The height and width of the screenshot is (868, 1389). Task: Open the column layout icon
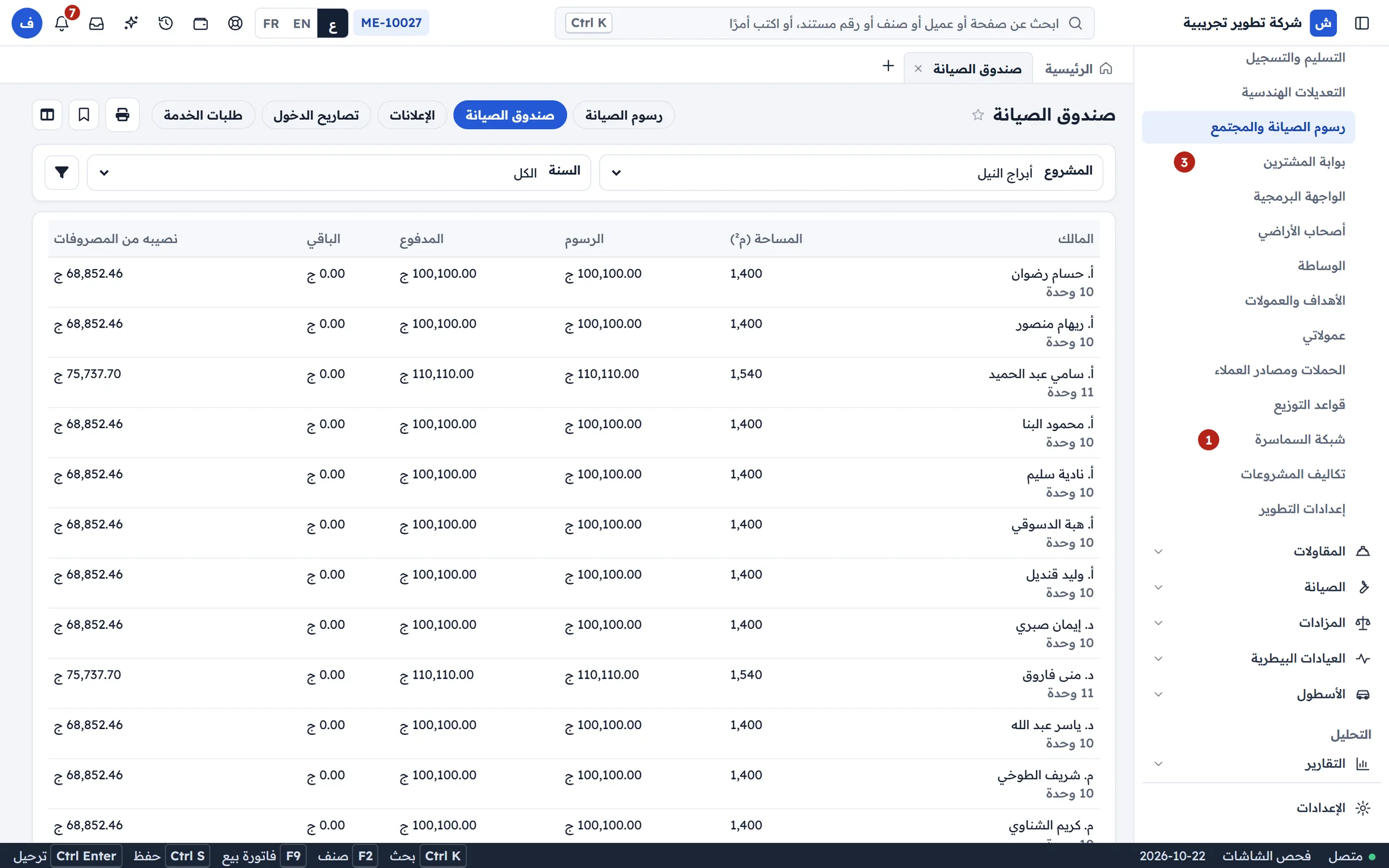(47, 115)
